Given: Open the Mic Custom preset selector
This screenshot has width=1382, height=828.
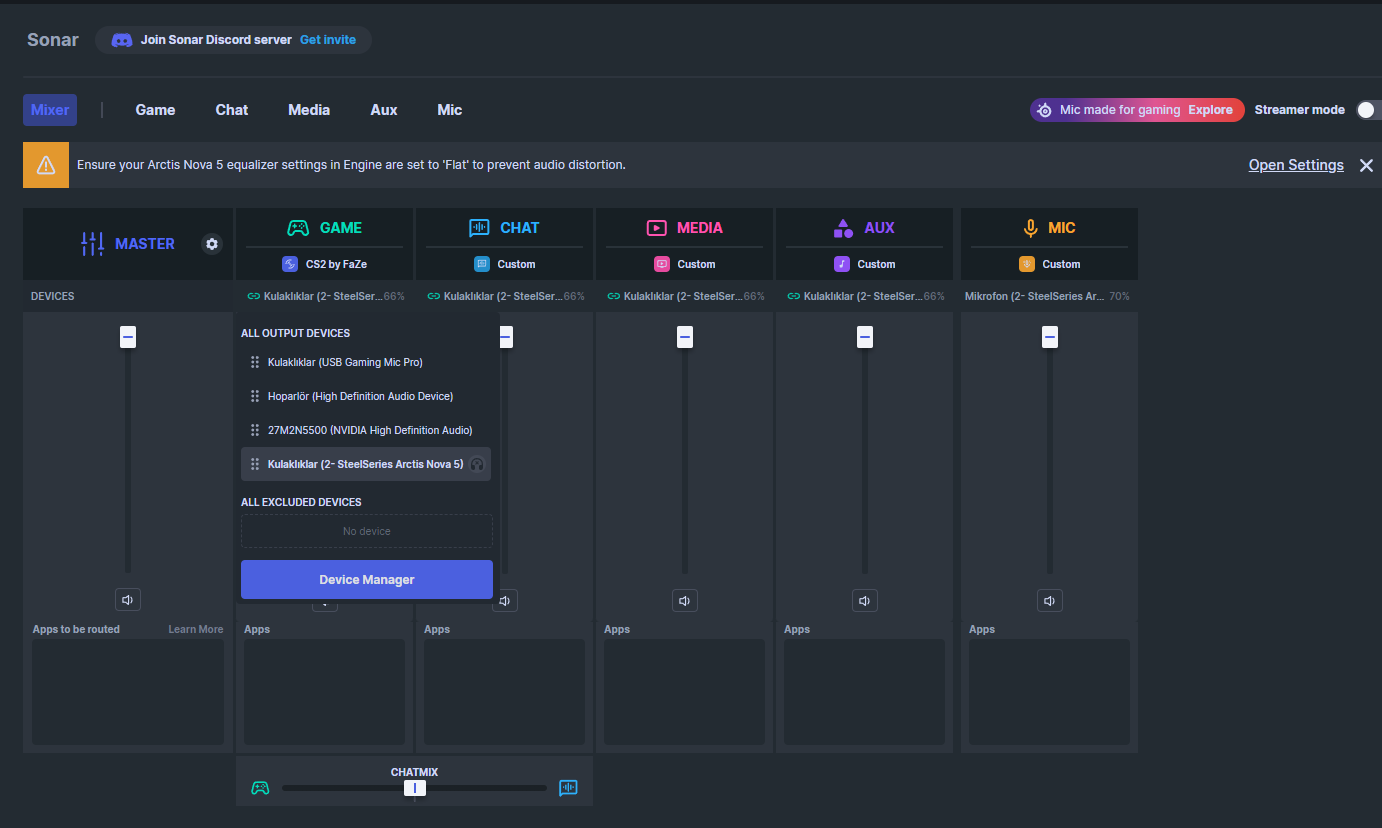Looking at the screenshot, I should pos(1050,264).
